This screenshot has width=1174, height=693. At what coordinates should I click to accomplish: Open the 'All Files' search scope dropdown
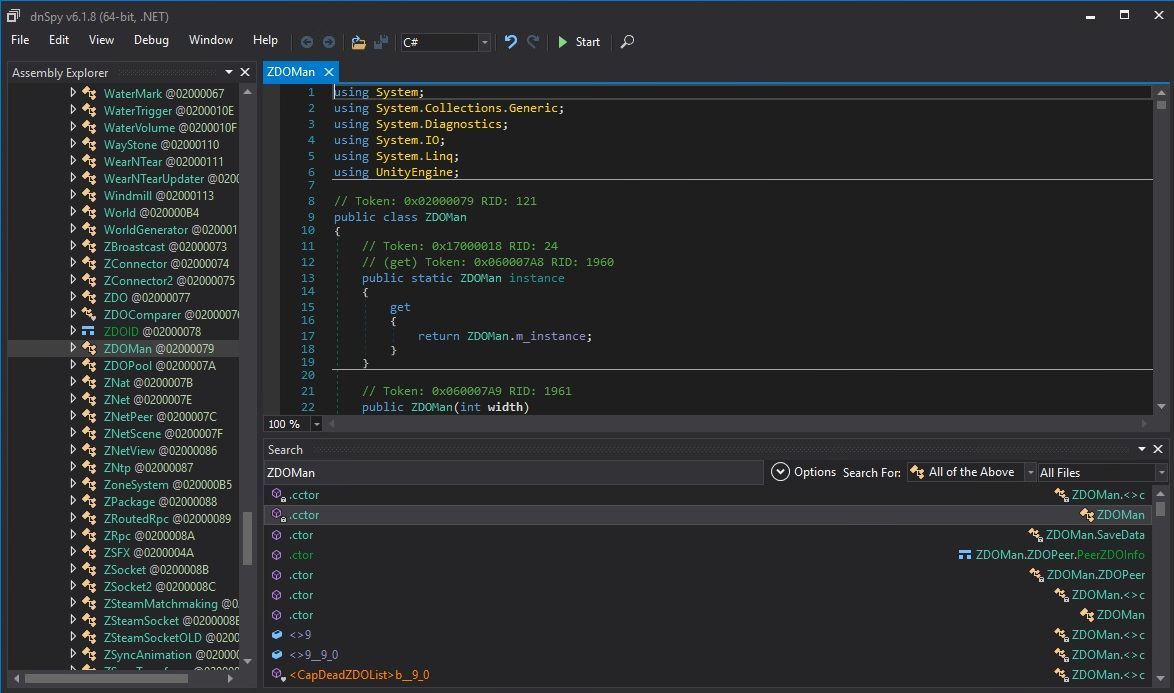1160,472
